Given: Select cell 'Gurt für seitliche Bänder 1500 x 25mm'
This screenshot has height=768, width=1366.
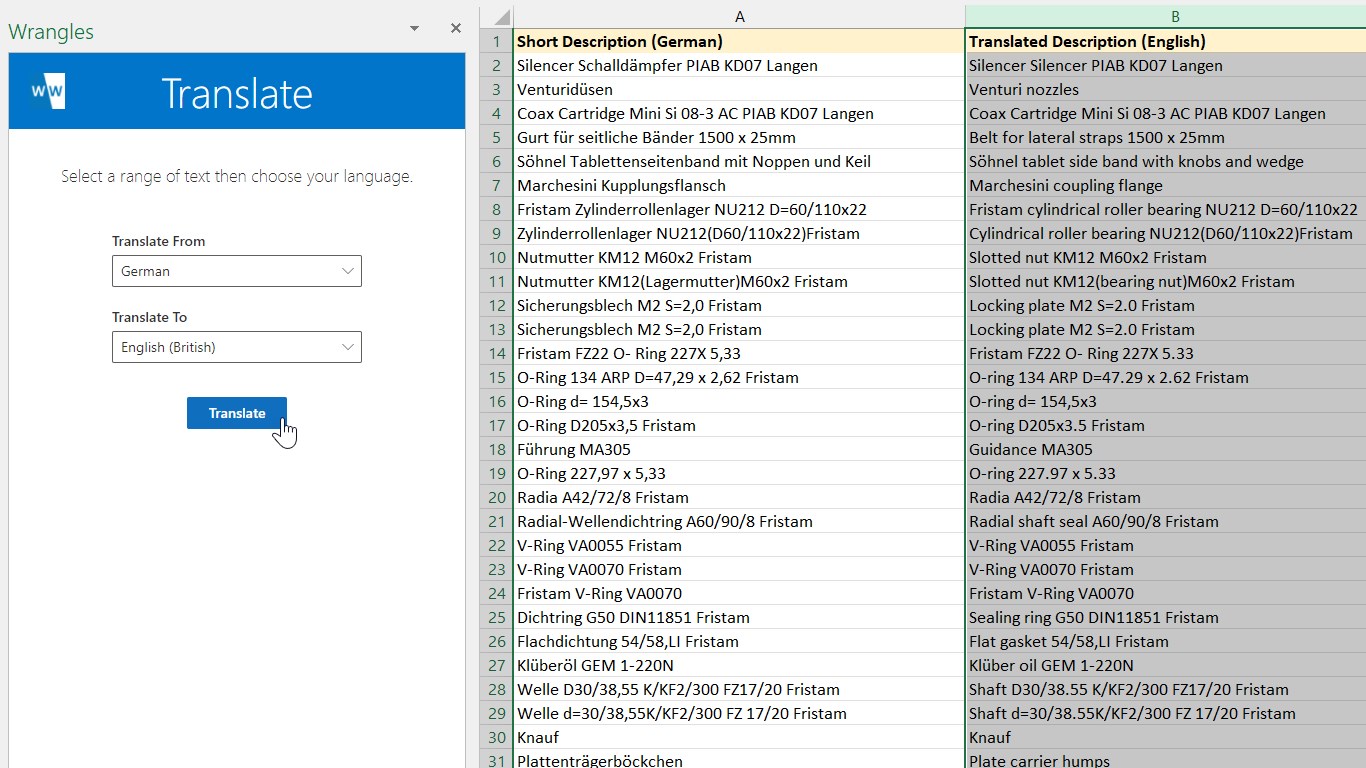Looking at the screenshot, I should tap(740, 138).
